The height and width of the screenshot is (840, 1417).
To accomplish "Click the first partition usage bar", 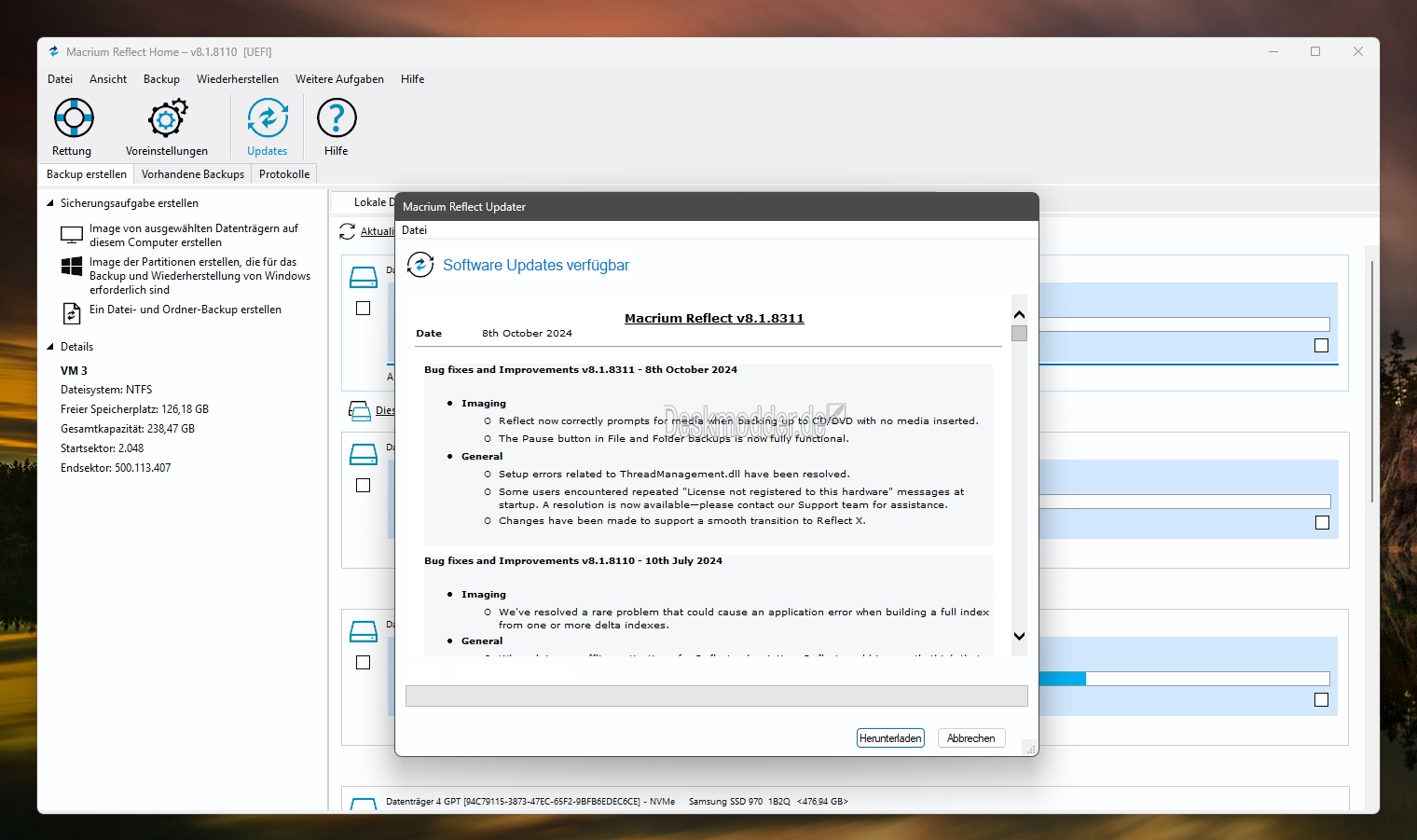I will pyautogui.click(x=1184, y=324).
